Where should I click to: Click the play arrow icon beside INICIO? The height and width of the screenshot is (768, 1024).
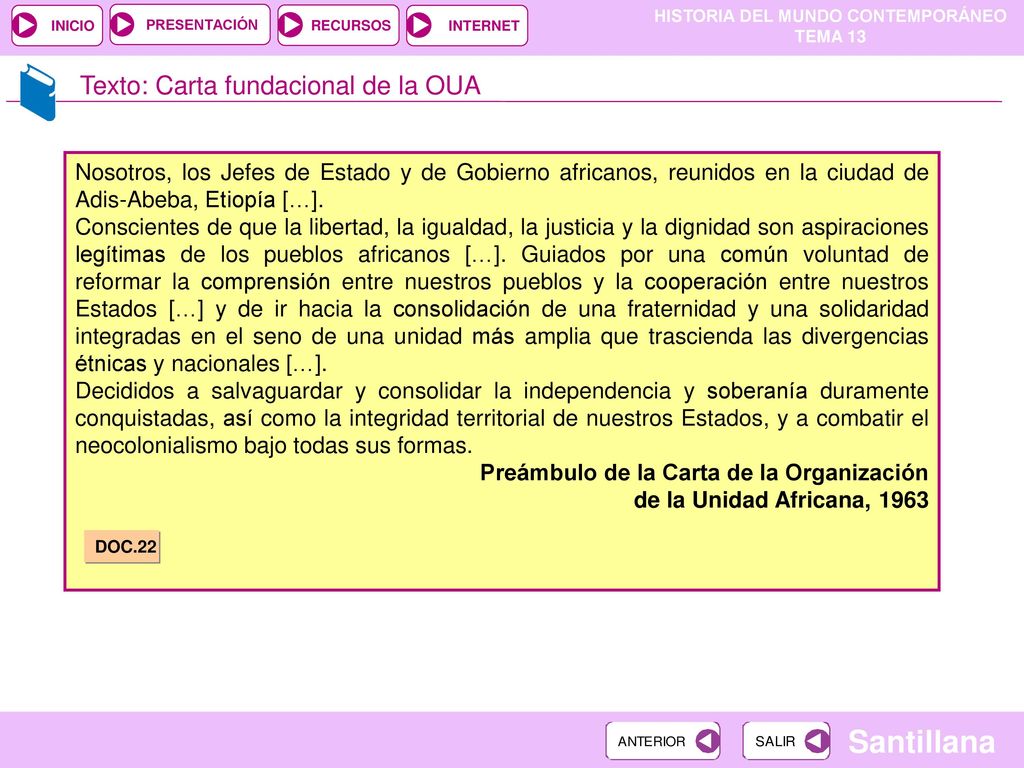(25, 25)
